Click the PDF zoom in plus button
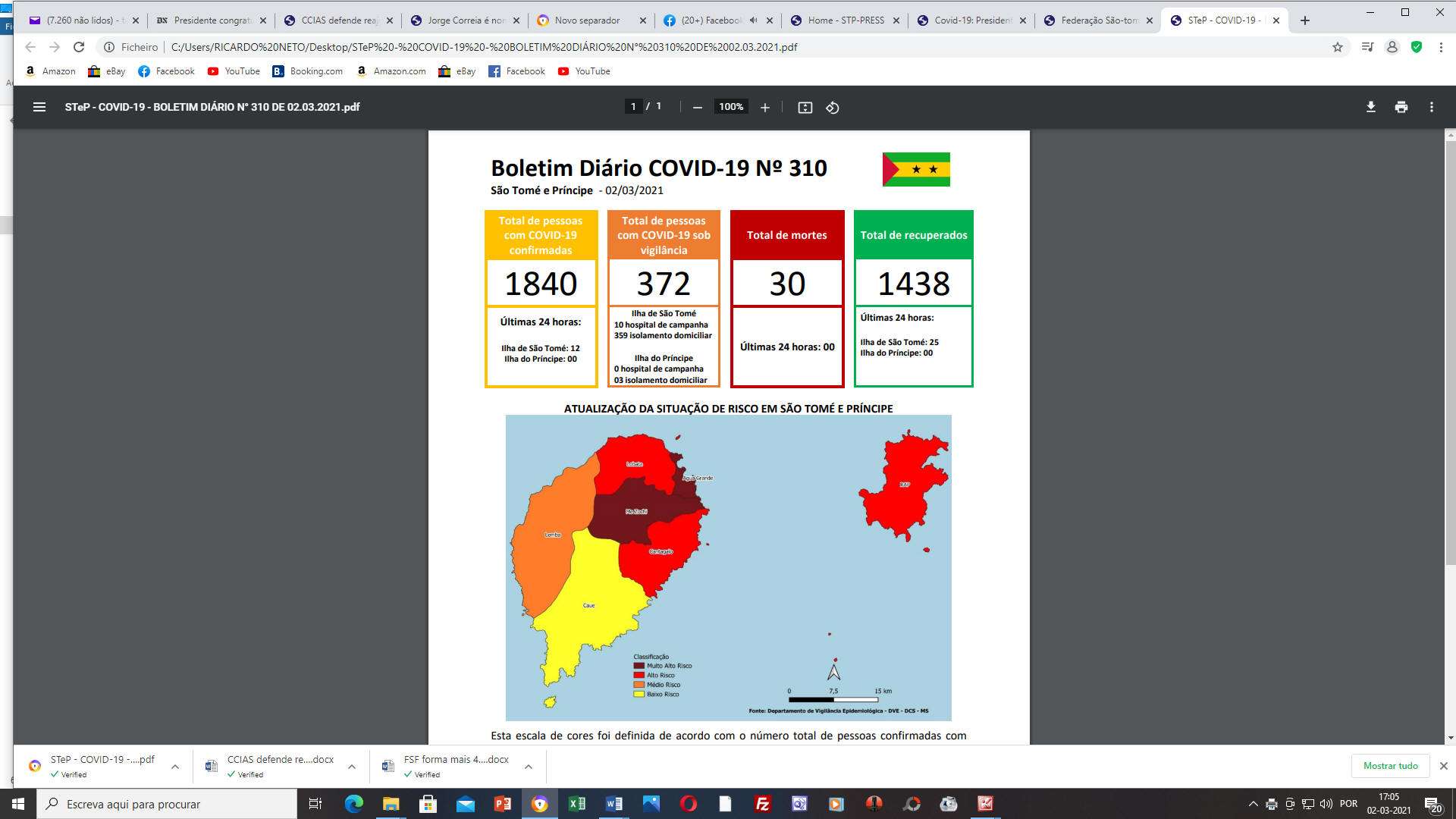1456x819 pixels. [764, 108]
